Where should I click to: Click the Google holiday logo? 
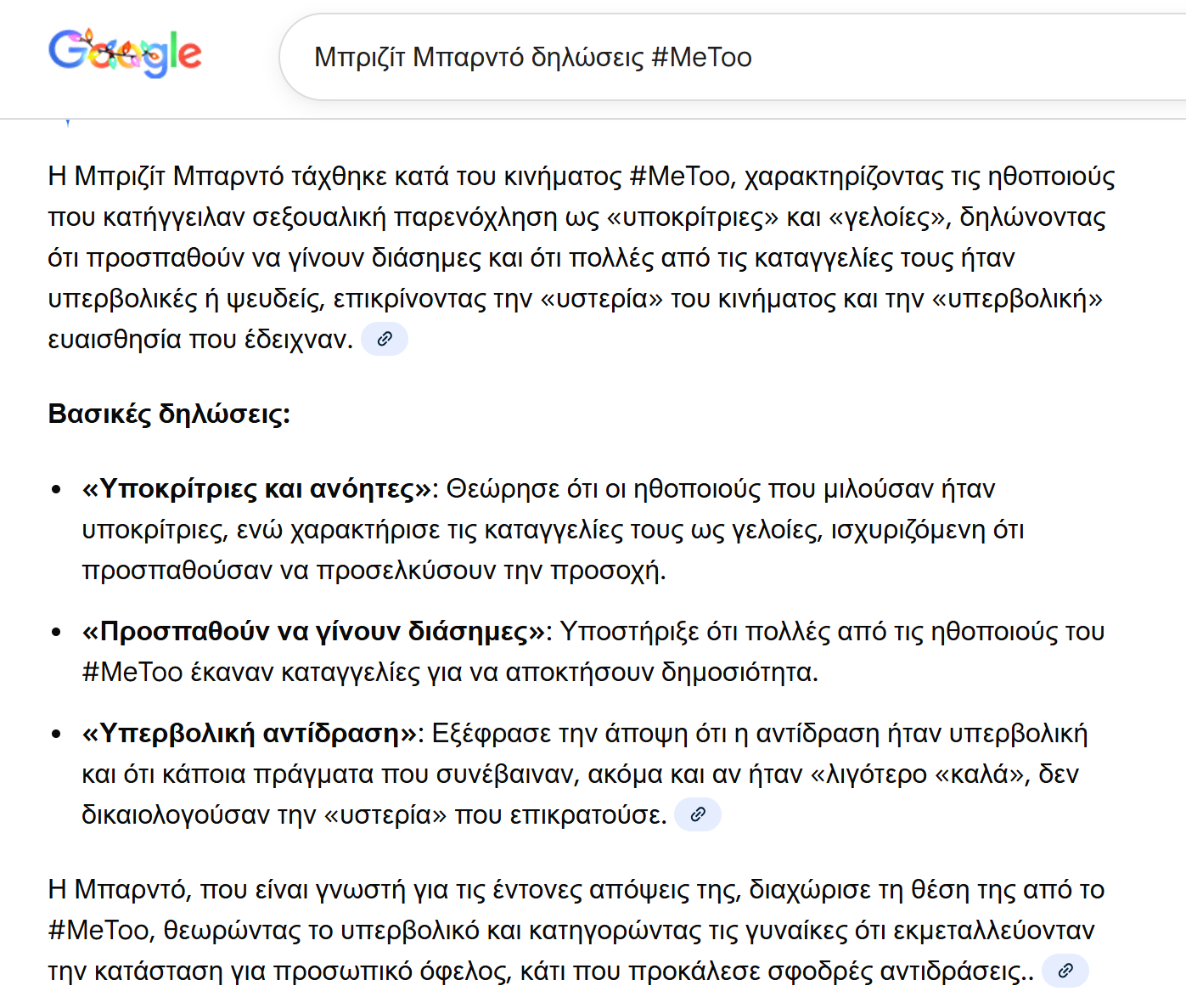(x=125, y=53)
